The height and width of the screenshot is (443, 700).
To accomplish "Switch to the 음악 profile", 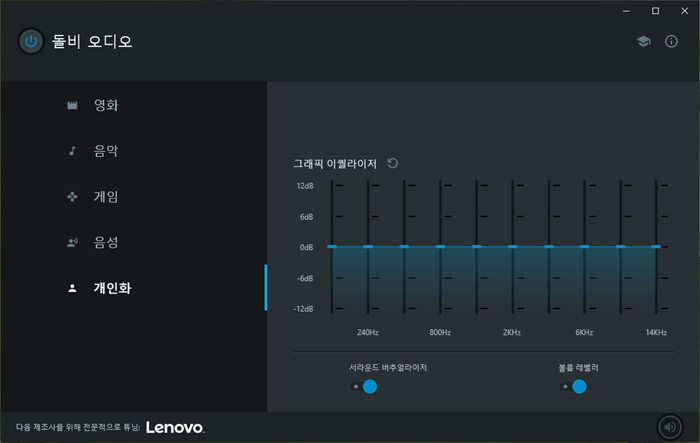I will (x=106, y=151).
